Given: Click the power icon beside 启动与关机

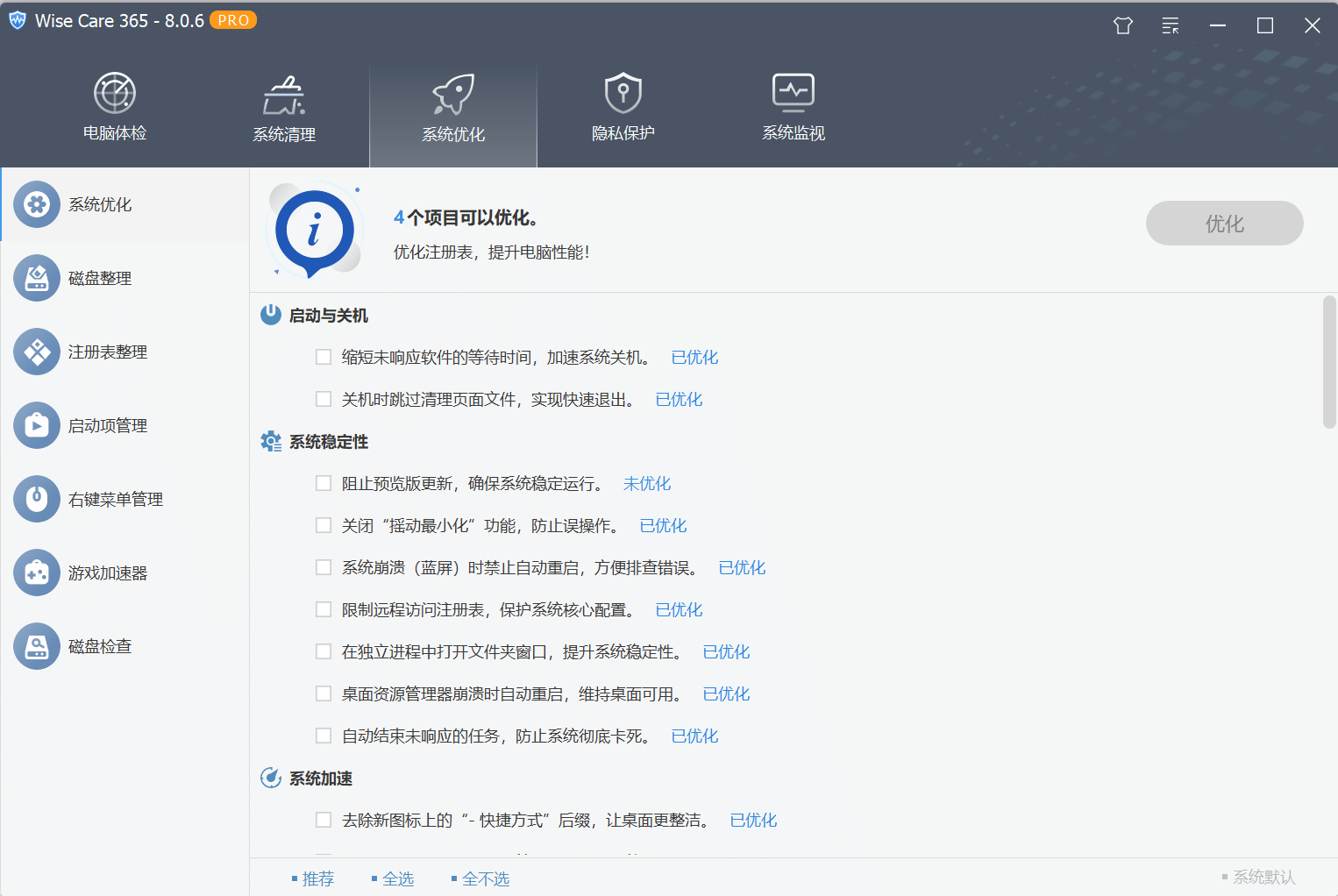Looking at the screenshot, I should click(x=271, y=315).
